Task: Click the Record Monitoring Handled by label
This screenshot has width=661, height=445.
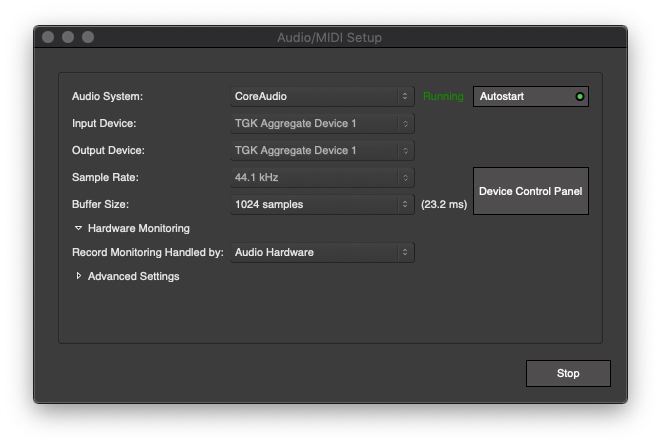Action: click(147, 253)
